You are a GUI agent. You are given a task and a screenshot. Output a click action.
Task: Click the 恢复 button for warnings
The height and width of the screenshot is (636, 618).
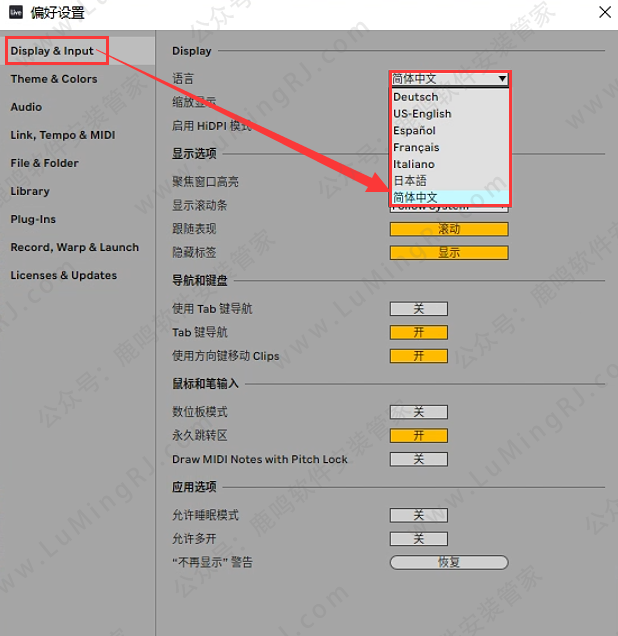pos(449,562)
